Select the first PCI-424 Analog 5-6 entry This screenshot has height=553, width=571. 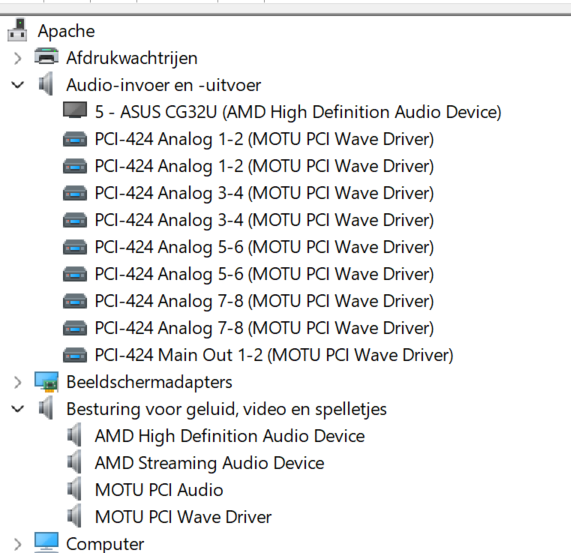264,247
